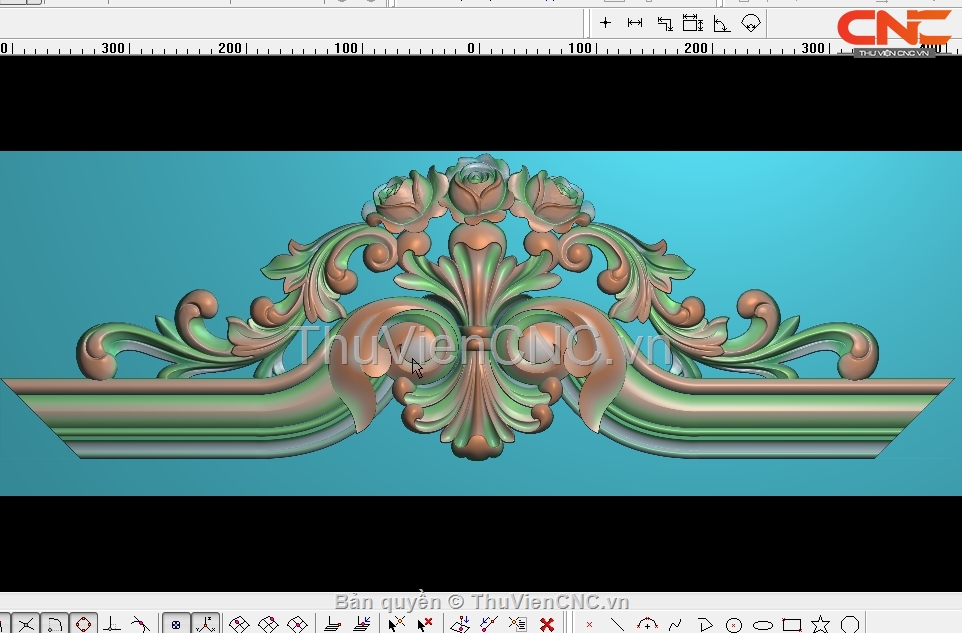Click the width and height dimension tool
The image size is (962, 633).
tap(692, 22)
